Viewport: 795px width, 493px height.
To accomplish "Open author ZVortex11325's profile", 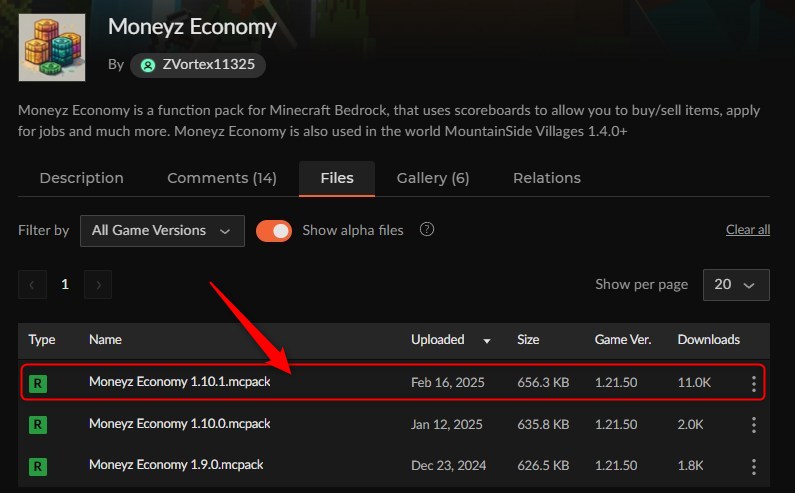I will (x=198, y=65).
